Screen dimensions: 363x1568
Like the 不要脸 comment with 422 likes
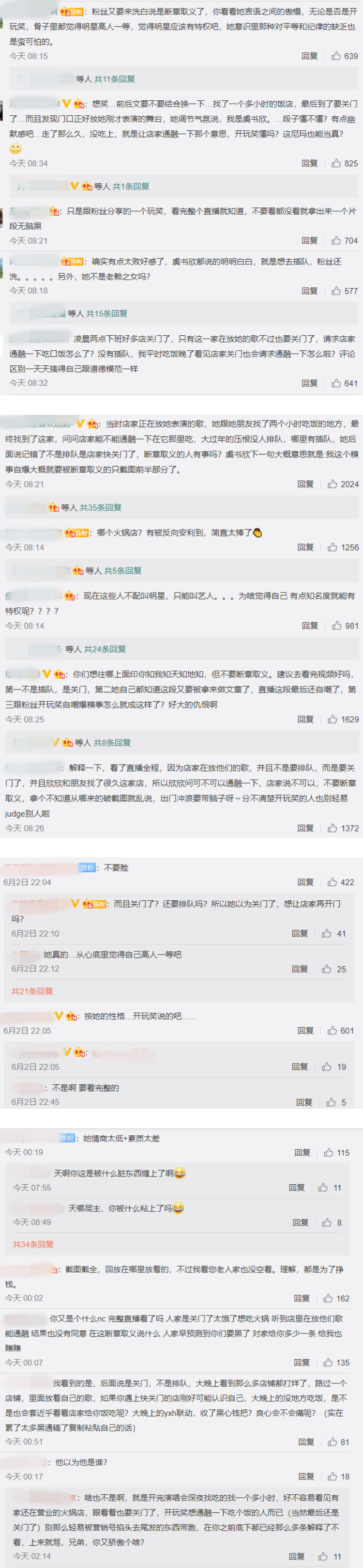coord(332,882)
